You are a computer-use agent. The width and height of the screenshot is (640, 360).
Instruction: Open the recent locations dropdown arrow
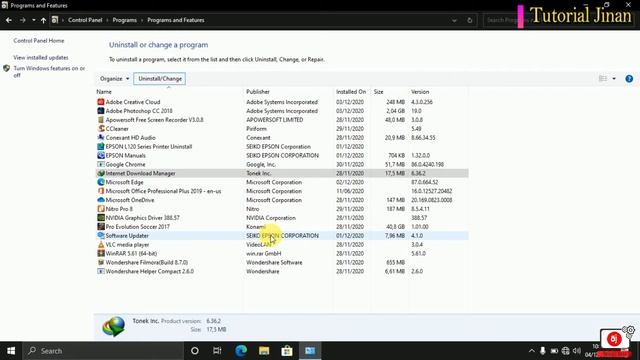tap(33, 20)
